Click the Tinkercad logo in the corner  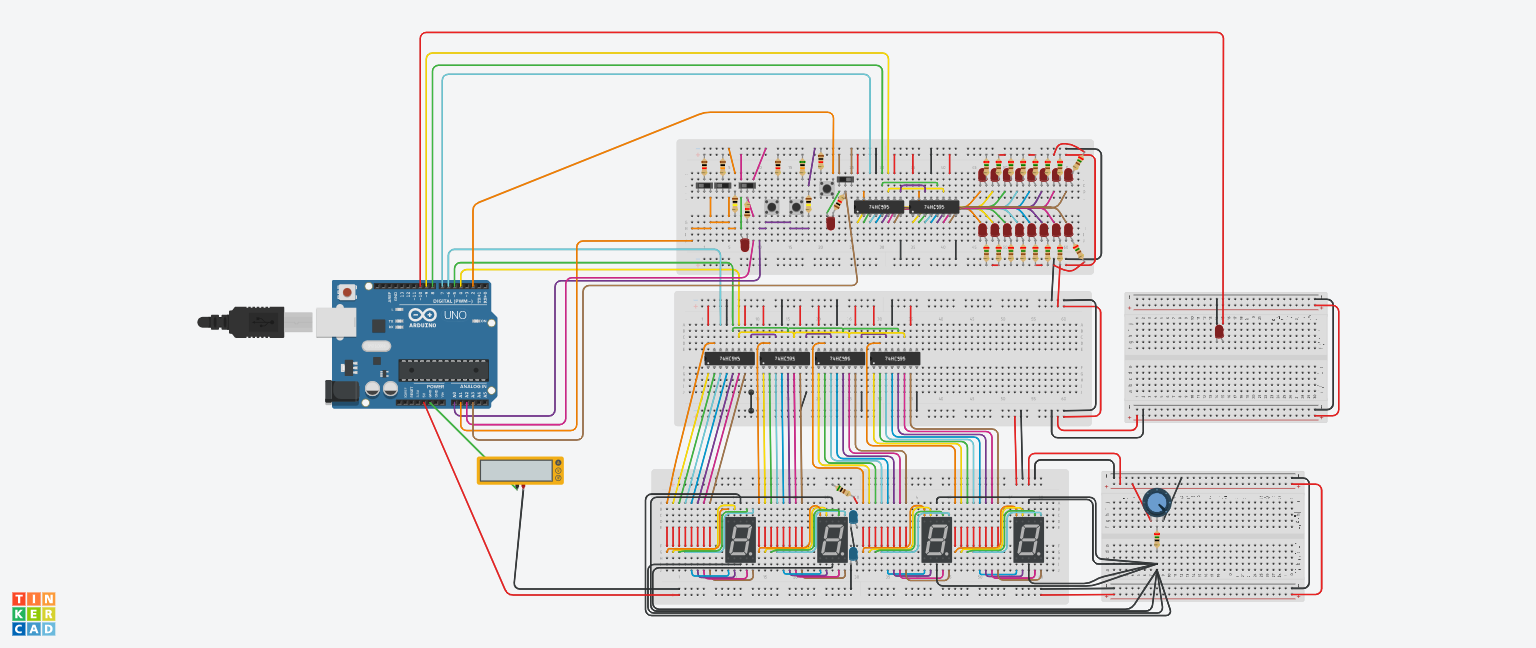pos(35,615)
